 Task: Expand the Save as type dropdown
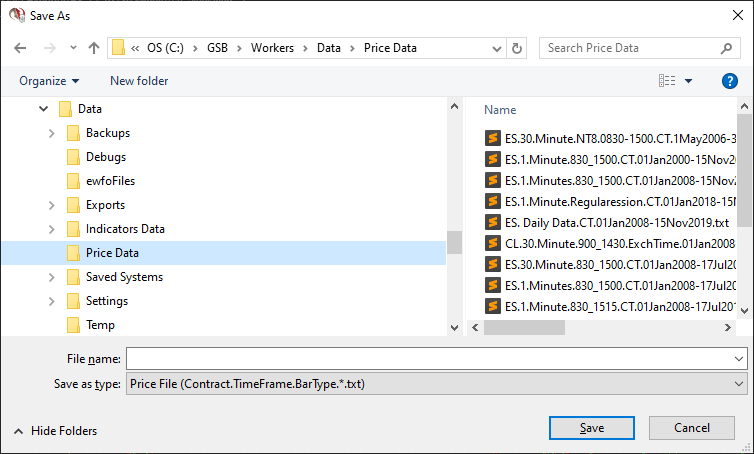739,383
